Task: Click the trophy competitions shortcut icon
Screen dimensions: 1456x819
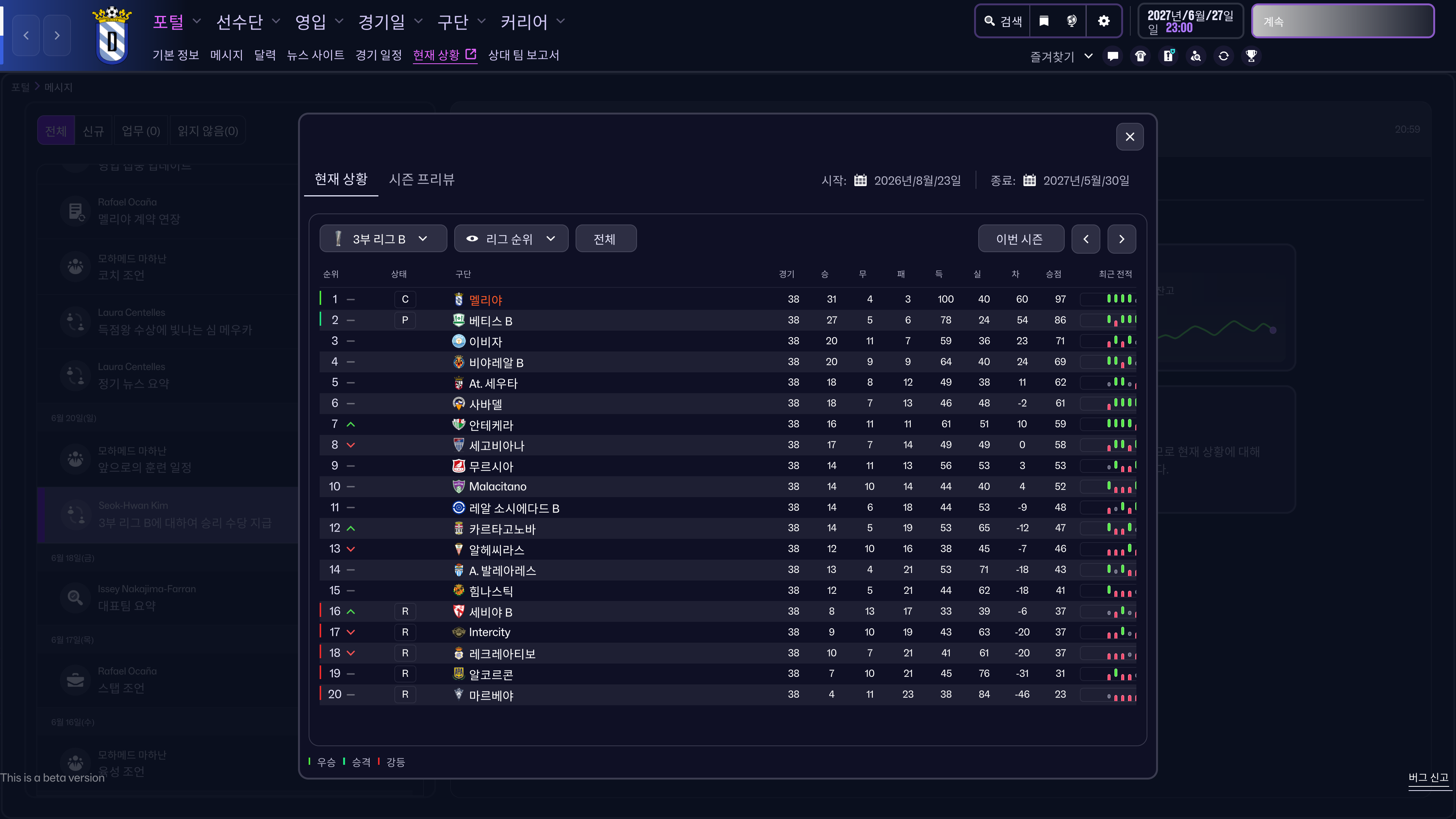Action: click(1251, 56)
